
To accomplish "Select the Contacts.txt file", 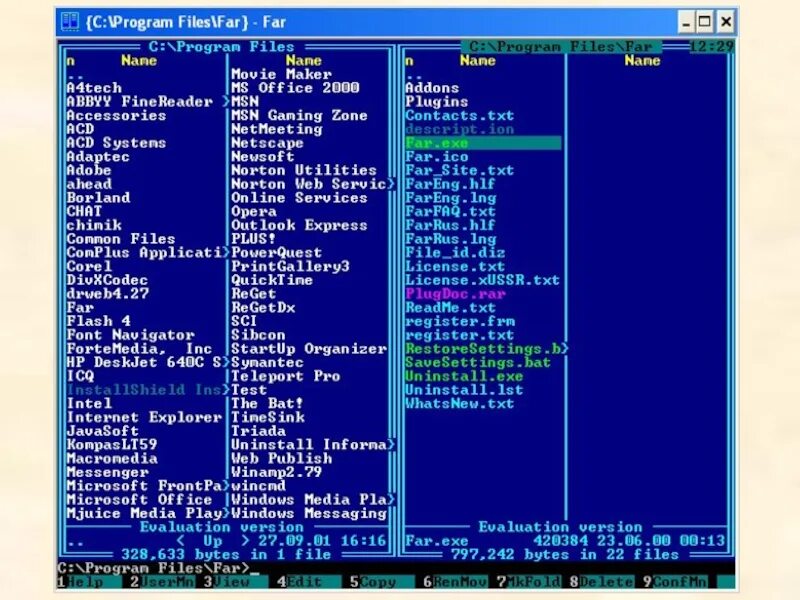I will [x=459, y=115].
